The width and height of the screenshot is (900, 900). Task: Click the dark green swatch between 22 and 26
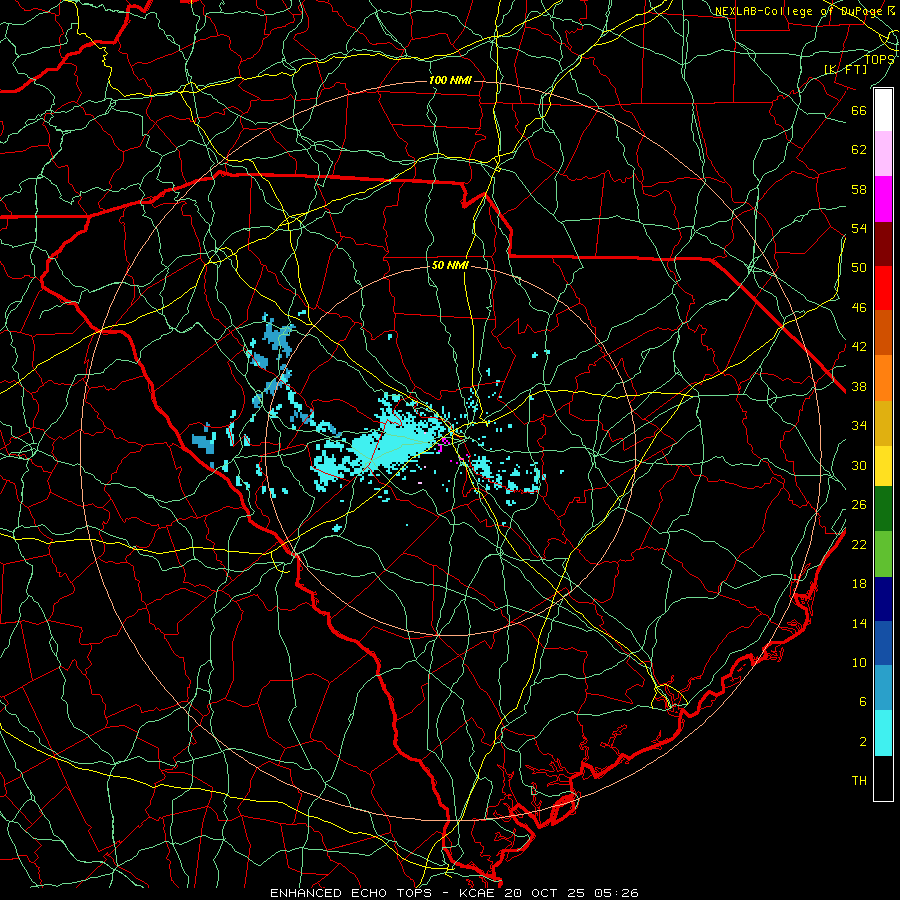coord(883,509)
